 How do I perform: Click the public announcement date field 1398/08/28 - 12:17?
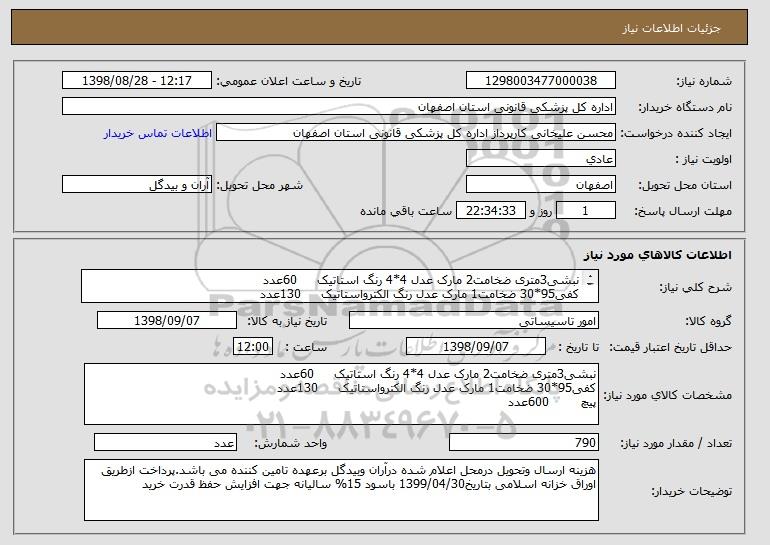click(x=137, y=81)
